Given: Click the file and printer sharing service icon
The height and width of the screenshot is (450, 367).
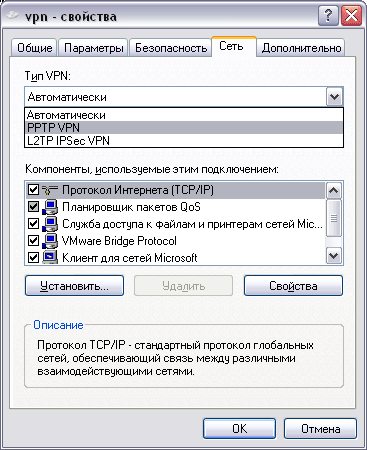Looking at the screenshot, I should pos(50,224).
